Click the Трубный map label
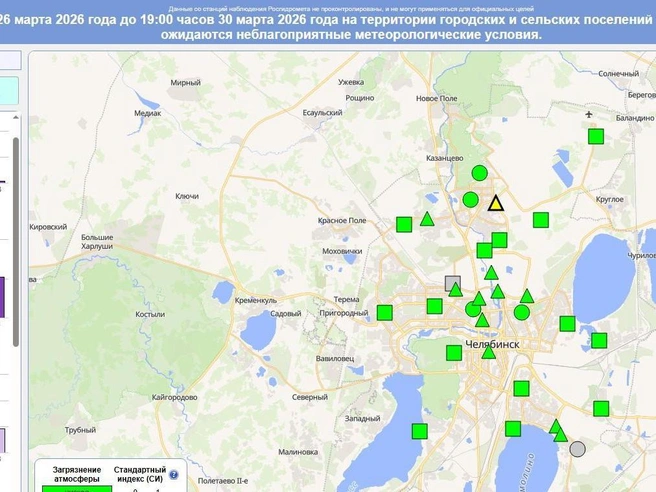The image size is (656, 492). pos(80,430)
